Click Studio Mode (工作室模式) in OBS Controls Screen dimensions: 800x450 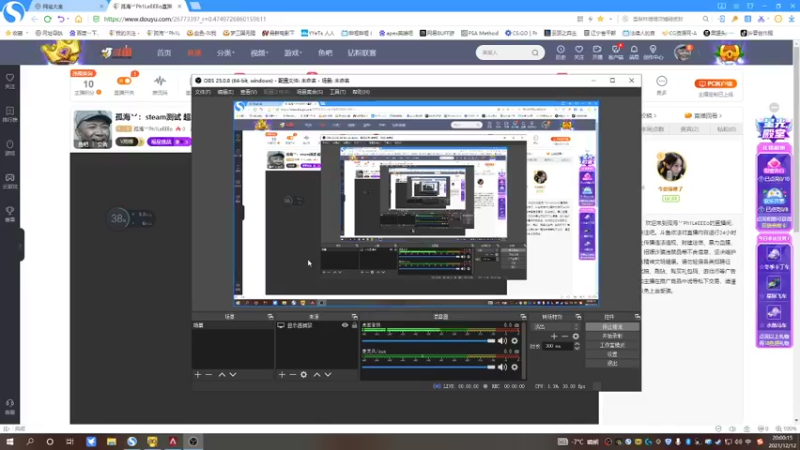tap(612, 345)
